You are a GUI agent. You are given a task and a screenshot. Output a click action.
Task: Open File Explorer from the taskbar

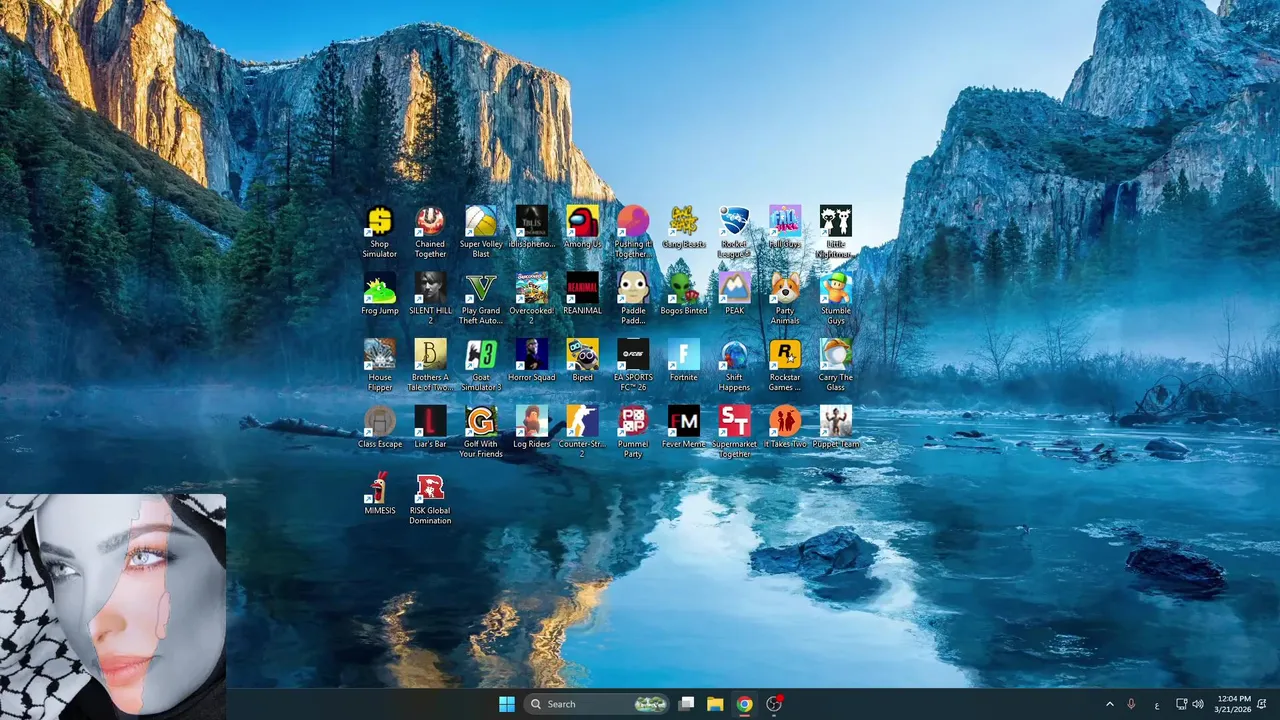[715, 704]
